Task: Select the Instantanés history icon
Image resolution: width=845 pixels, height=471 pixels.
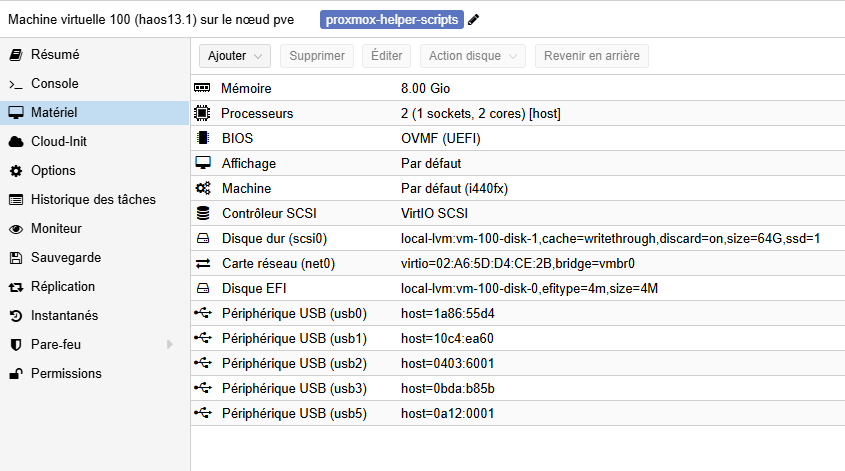Action: [x=16, y=316]
